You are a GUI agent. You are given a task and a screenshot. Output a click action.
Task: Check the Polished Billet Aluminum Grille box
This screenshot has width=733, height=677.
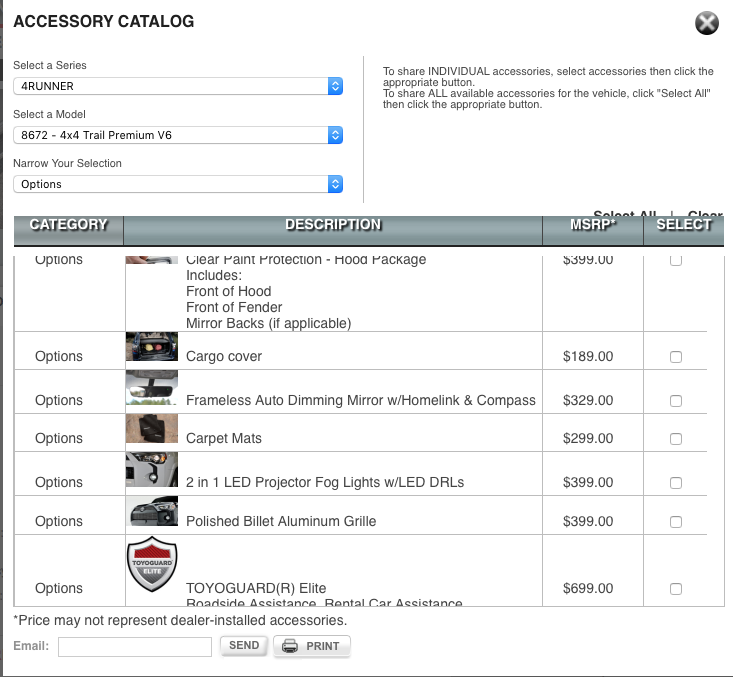click(x=676, y=521)
